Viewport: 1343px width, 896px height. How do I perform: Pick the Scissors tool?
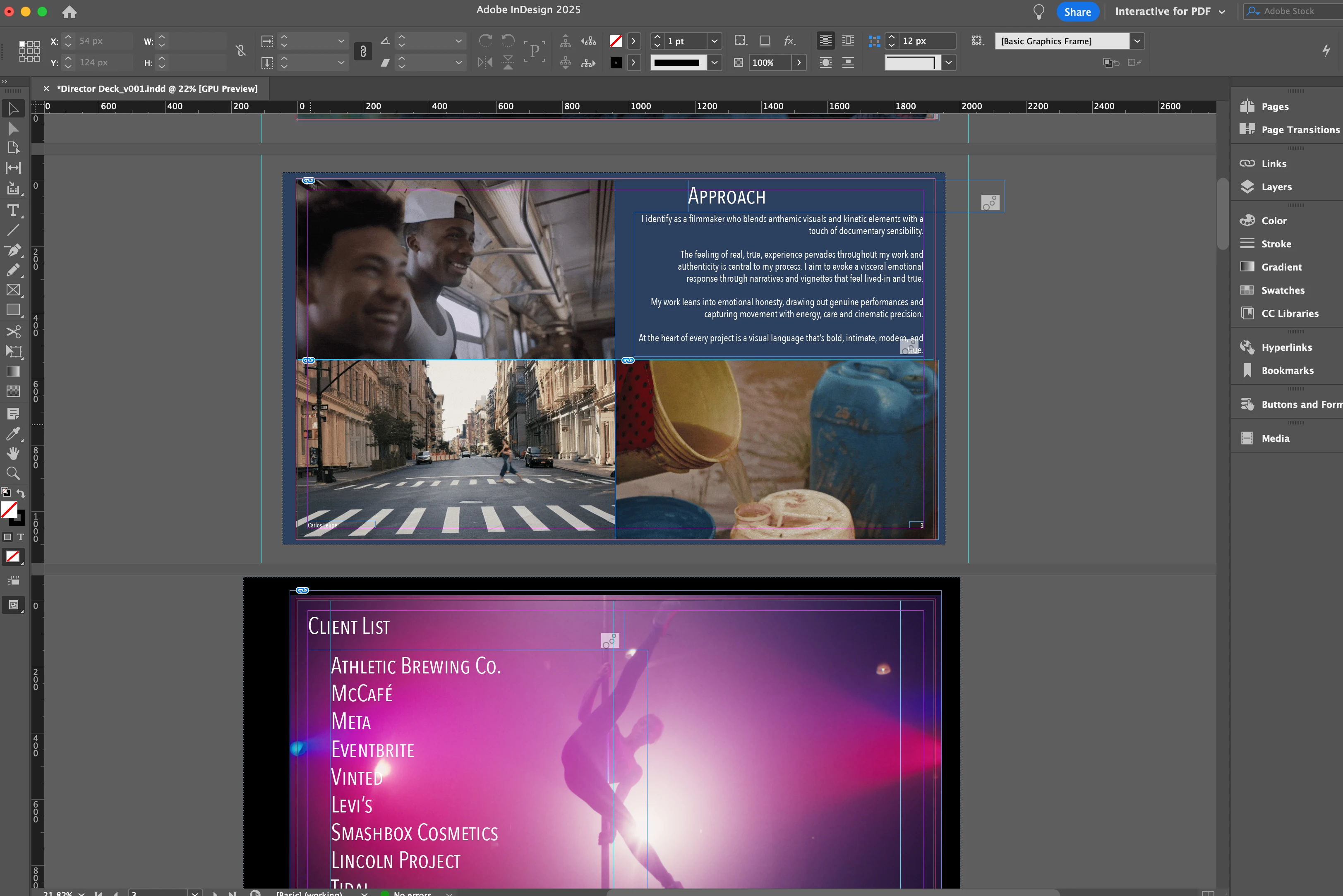pyautogui.click(x=13, y=331)
